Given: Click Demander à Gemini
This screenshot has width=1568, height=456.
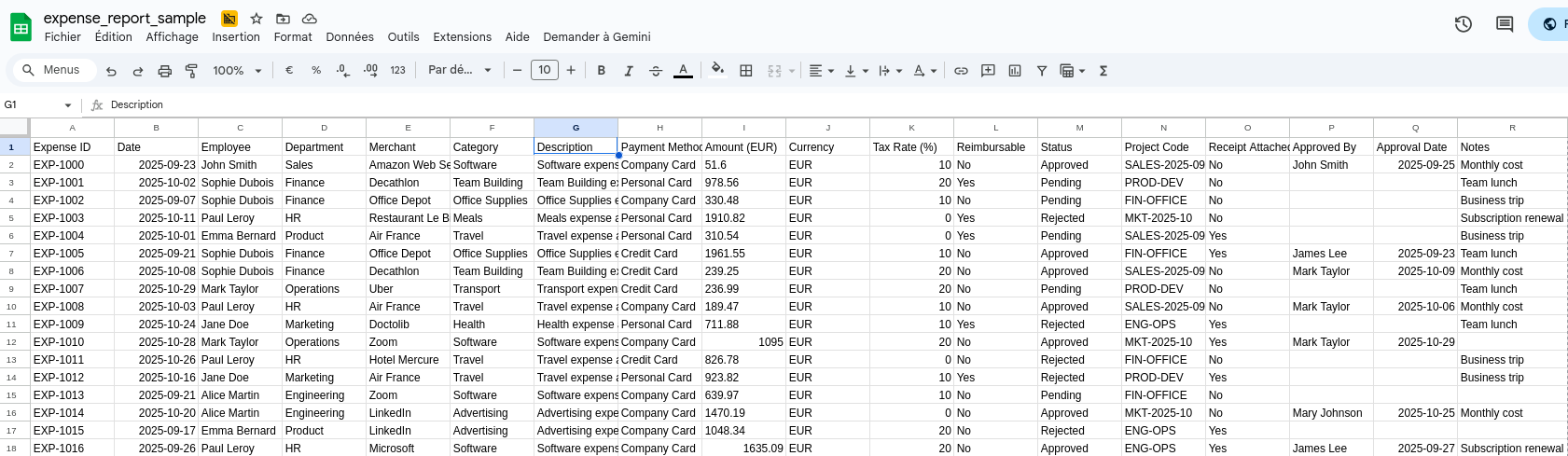Looking at the screenshot, I should click(597, 37).
